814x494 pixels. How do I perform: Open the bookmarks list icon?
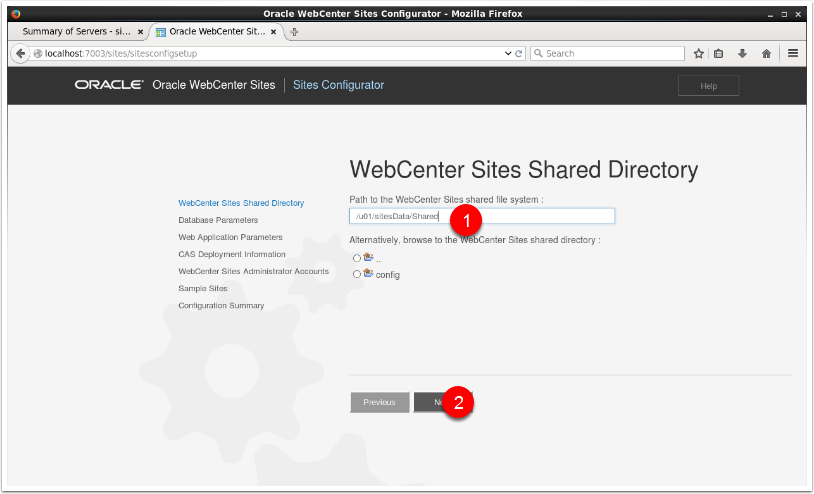click(720, 53)
